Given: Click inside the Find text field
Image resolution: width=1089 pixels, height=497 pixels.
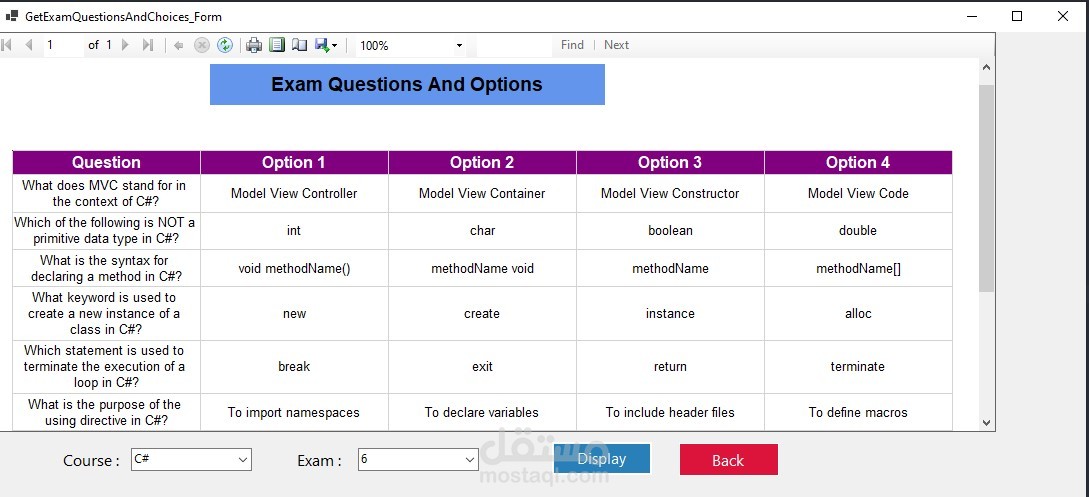Looking at the screenshot, I should [513, 45].
